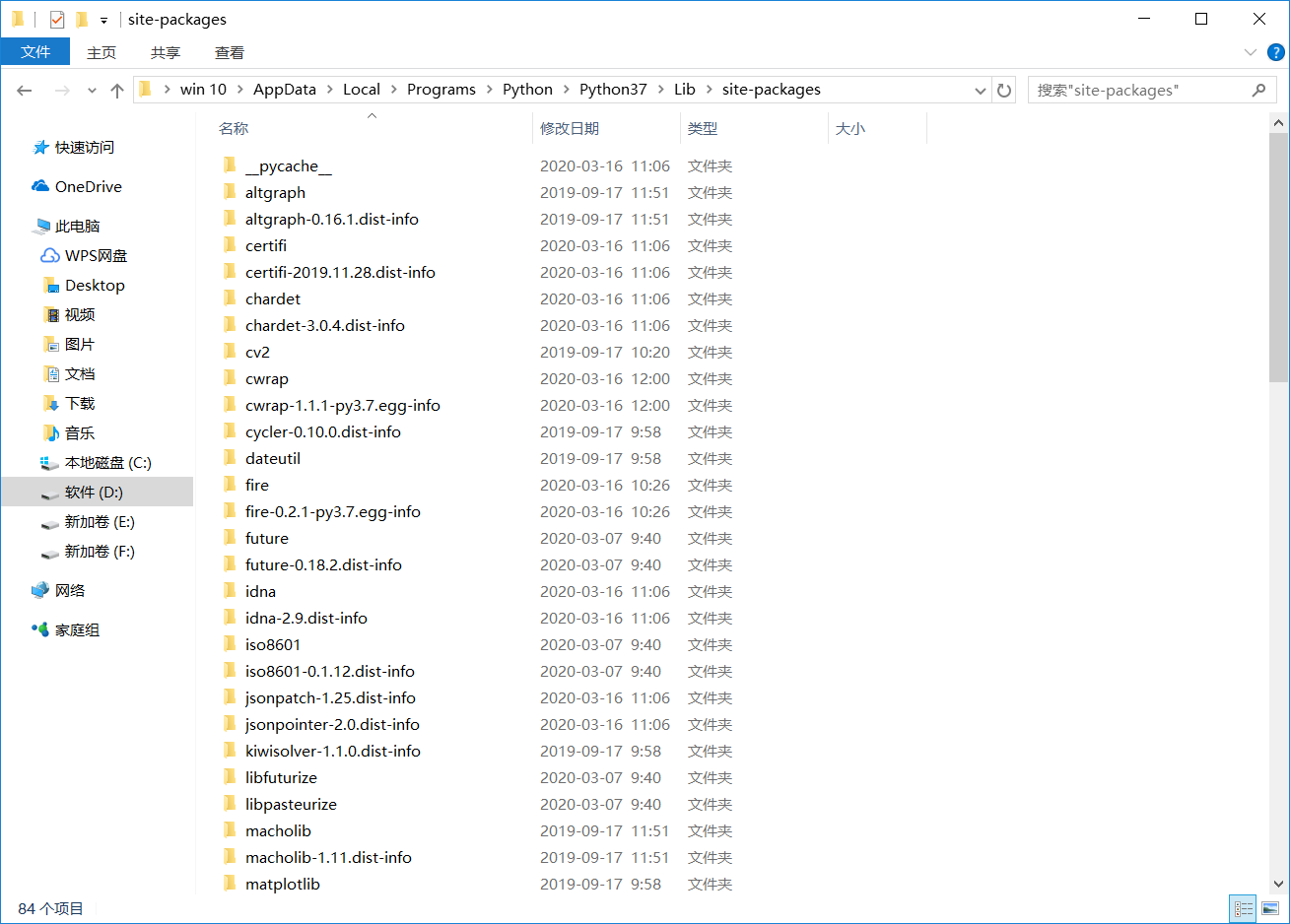Refresh the folder view with the refresh icon
The image size is (1290, 924).
pyautogui.click(x=1003, y=90)
